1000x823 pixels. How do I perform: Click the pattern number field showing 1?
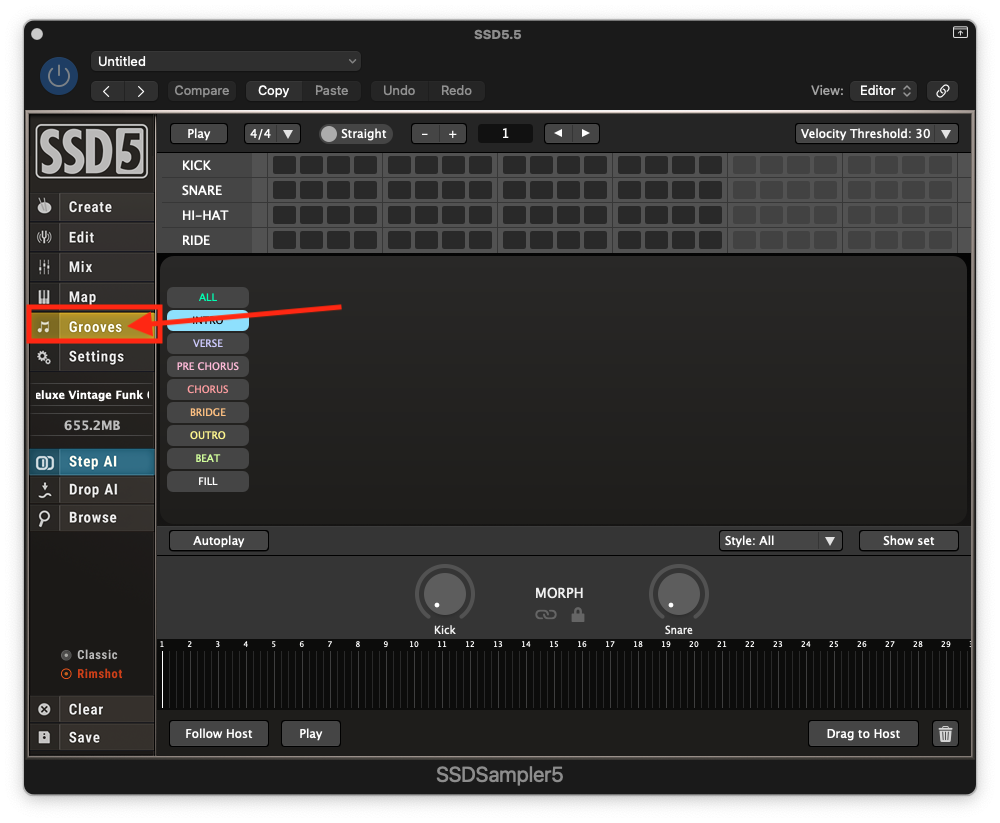tap(505, 134)
